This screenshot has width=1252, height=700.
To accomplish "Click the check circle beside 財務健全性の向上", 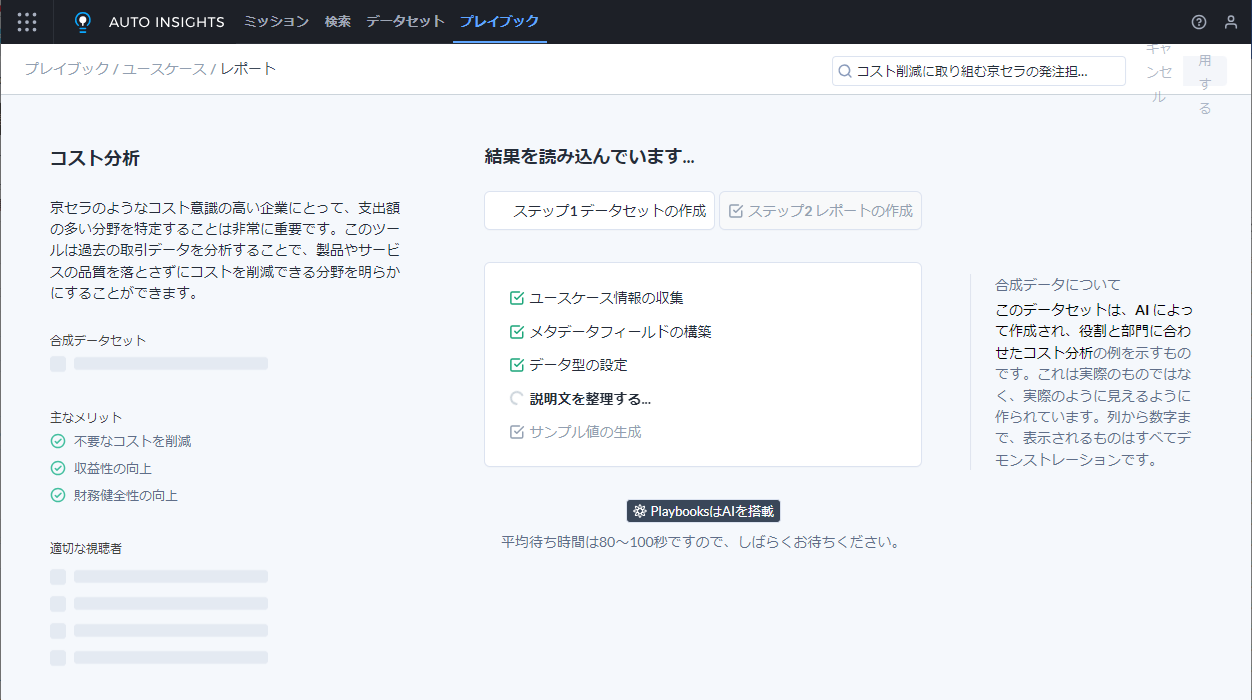I will point(58,495).
